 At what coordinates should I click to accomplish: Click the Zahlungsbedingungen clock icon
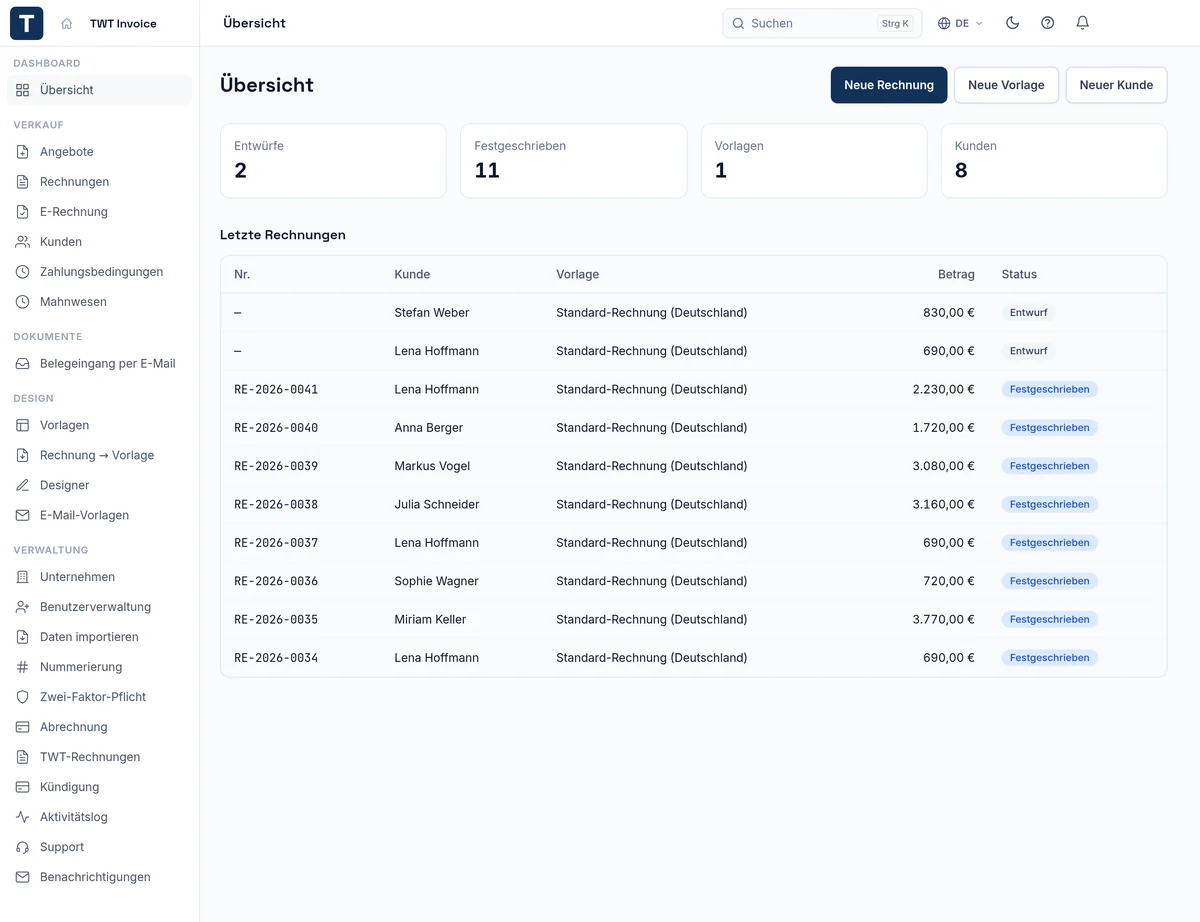pyautogui.click(x=23, y=272)
